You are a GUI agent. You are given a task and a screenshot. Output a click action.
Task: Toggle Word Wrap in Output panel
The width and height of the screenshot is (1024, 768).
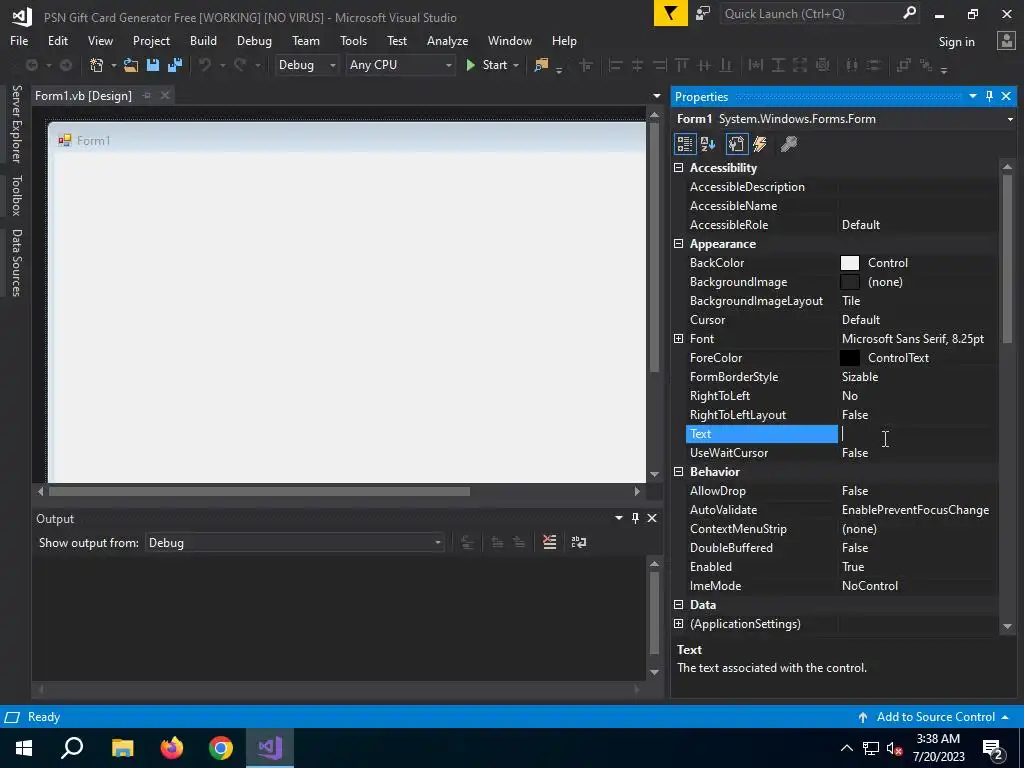point(579,542)
